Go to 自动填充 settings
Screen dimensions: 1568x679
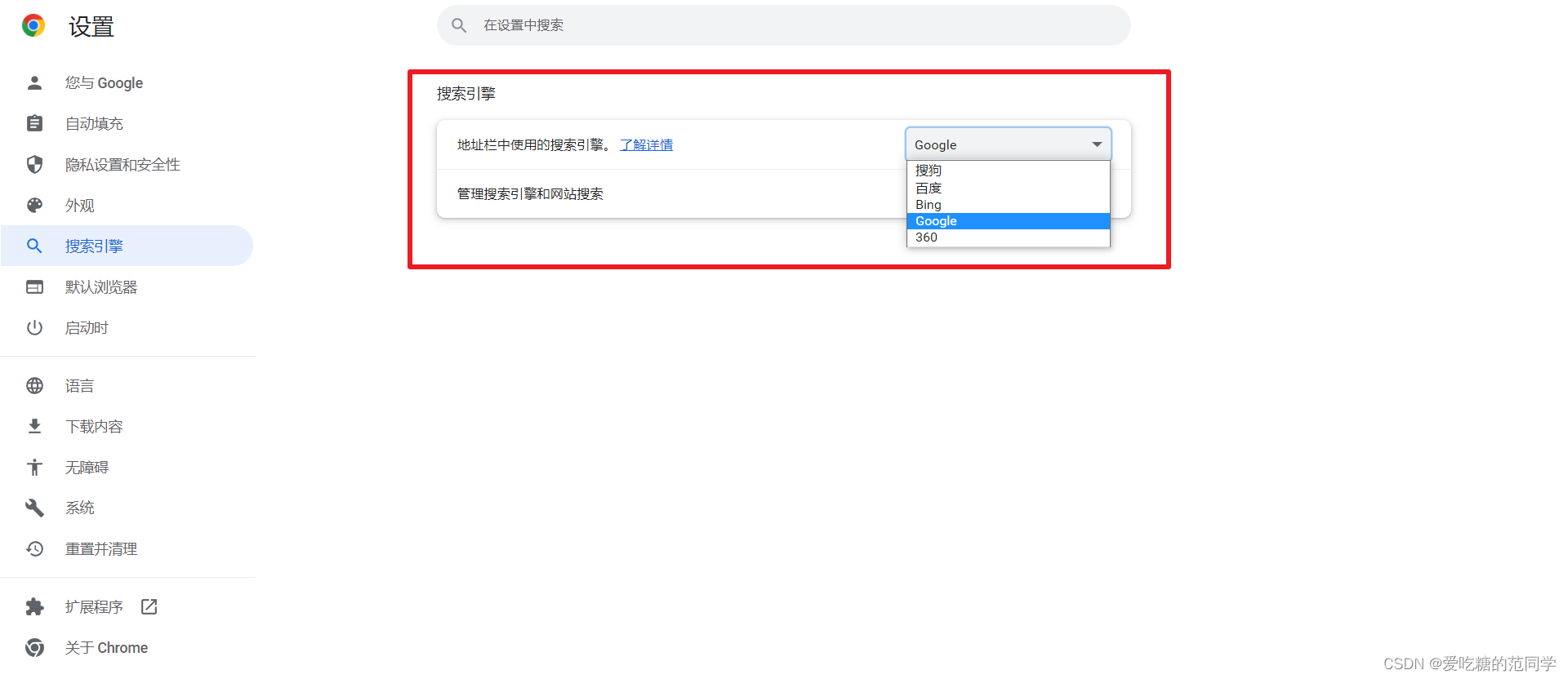point(127,123)
